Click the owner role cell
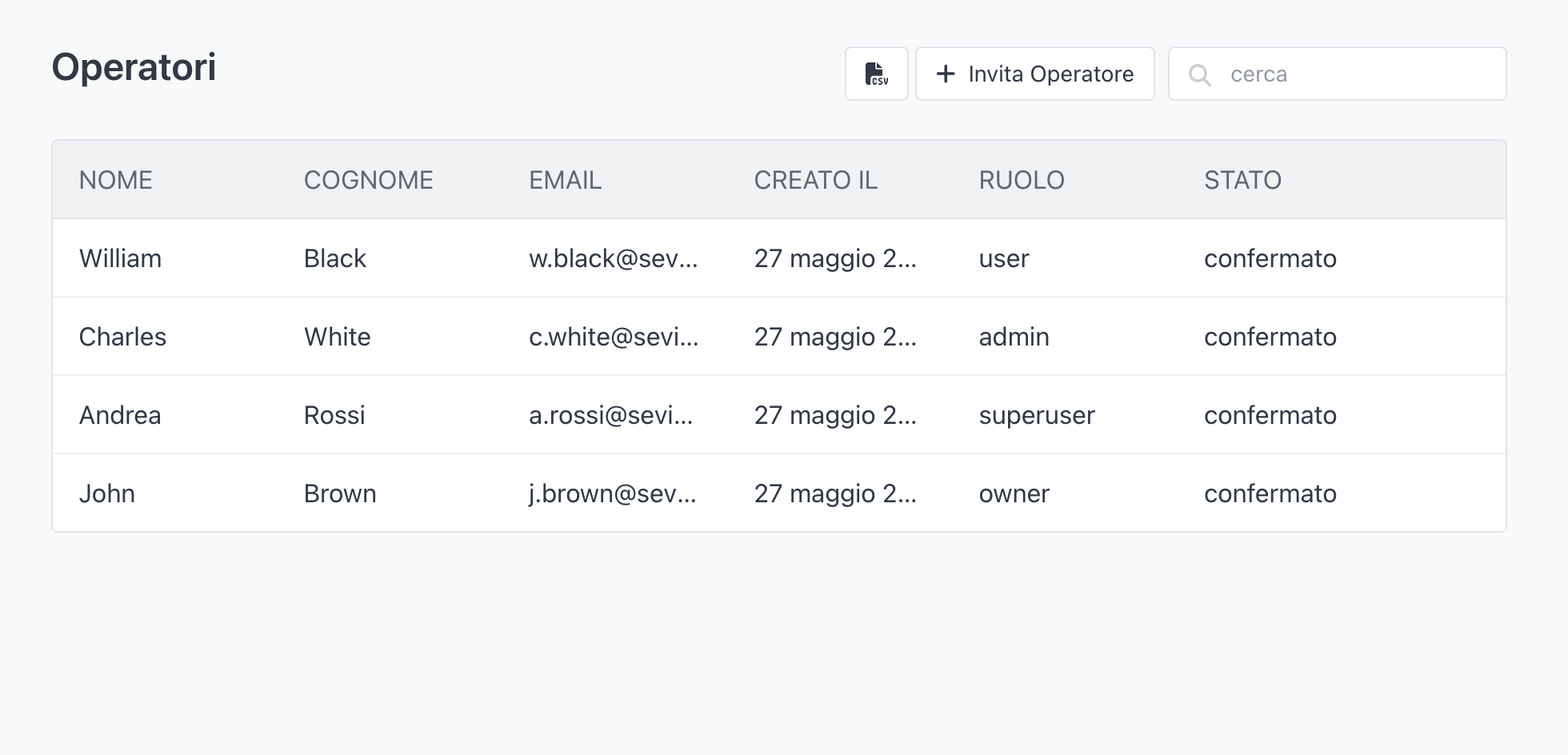1568x755 pixels. coord(1014,493)
